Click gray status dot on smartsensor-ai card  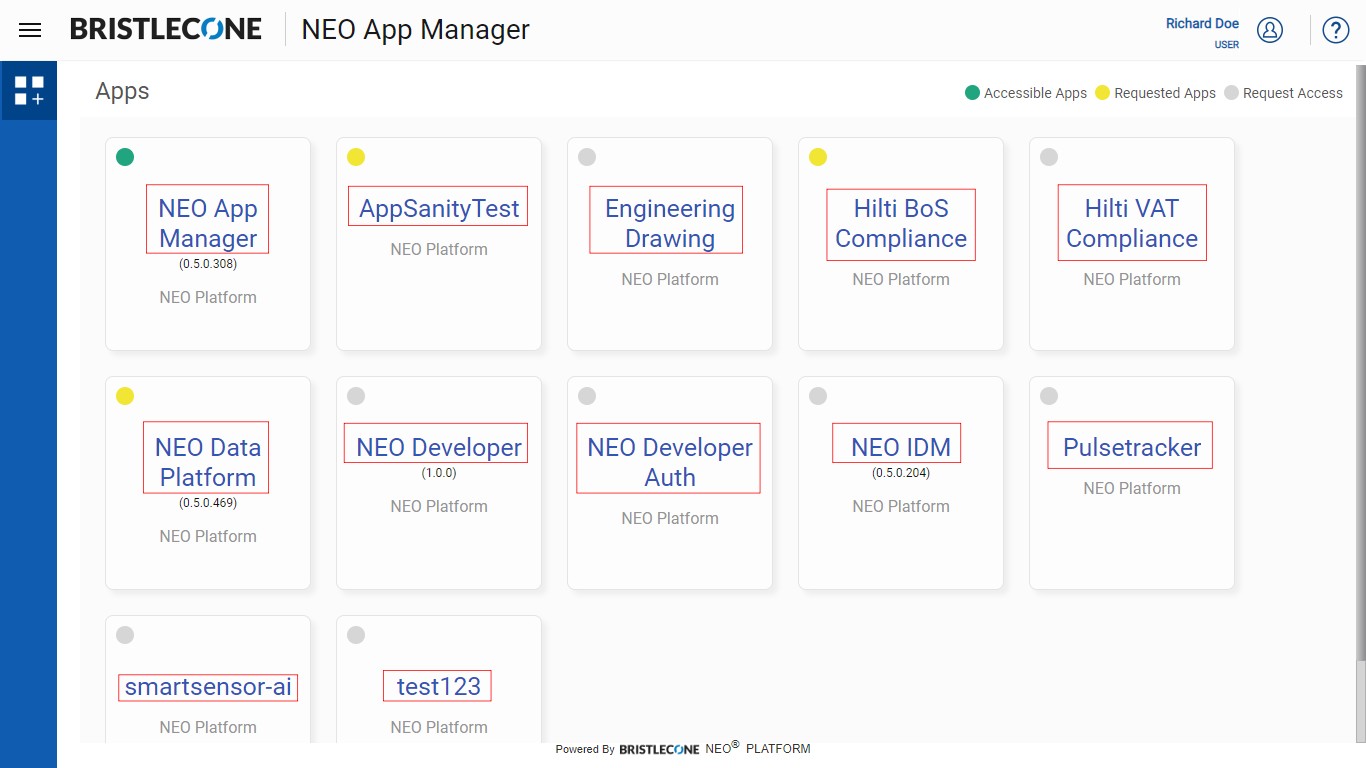coord(125,635)
